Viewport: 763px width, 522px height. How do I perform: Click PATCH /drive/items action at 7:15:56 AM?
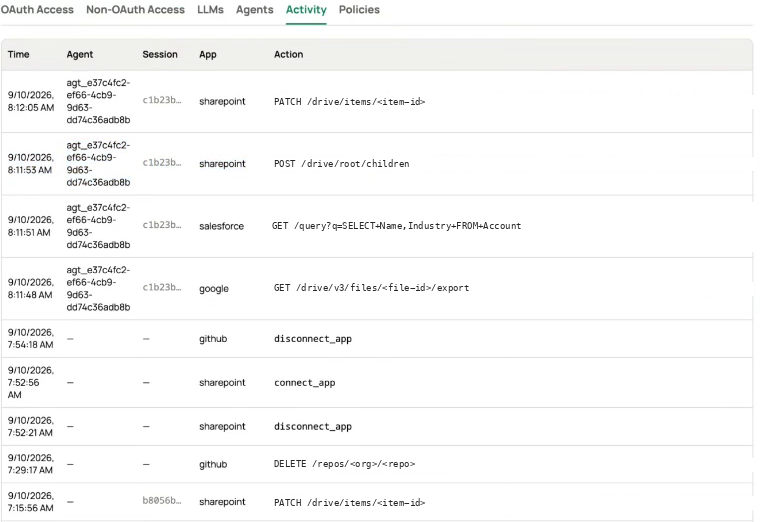point(349,503)
